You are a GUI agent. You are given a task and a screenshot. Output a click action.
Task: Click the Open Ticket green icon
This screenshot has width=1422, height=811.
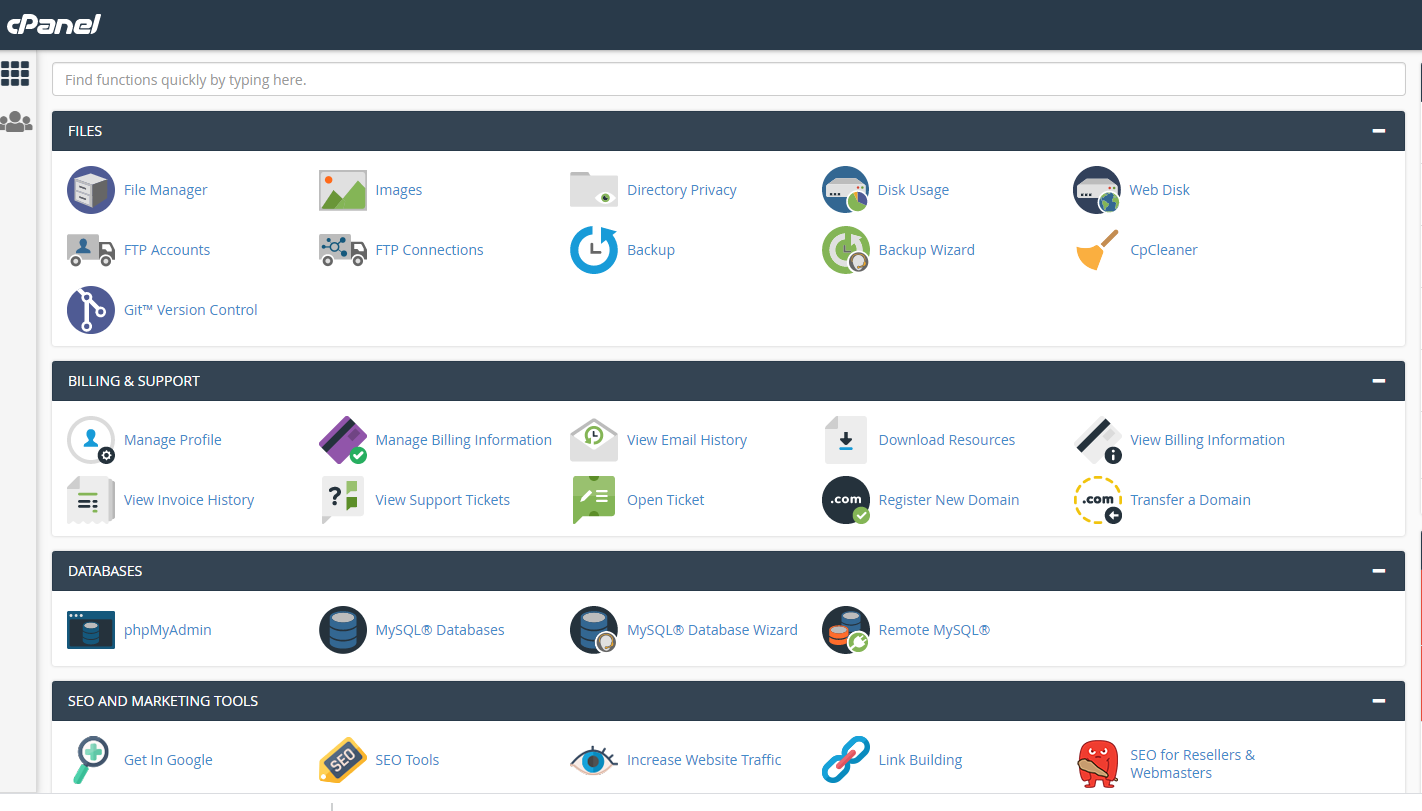click(594, 500)
